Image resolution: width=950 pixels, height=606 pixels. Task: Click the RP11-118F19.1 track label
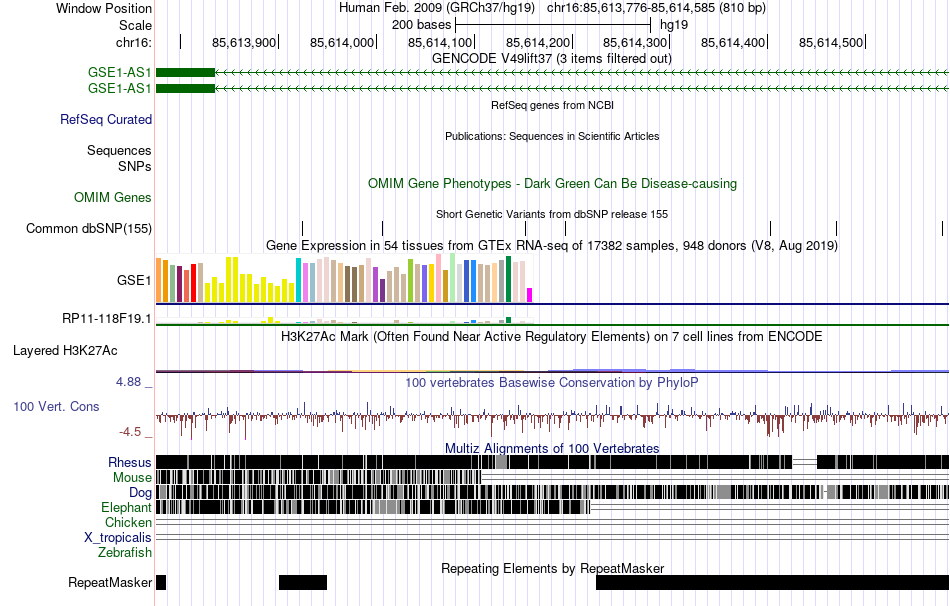point(107,318)
